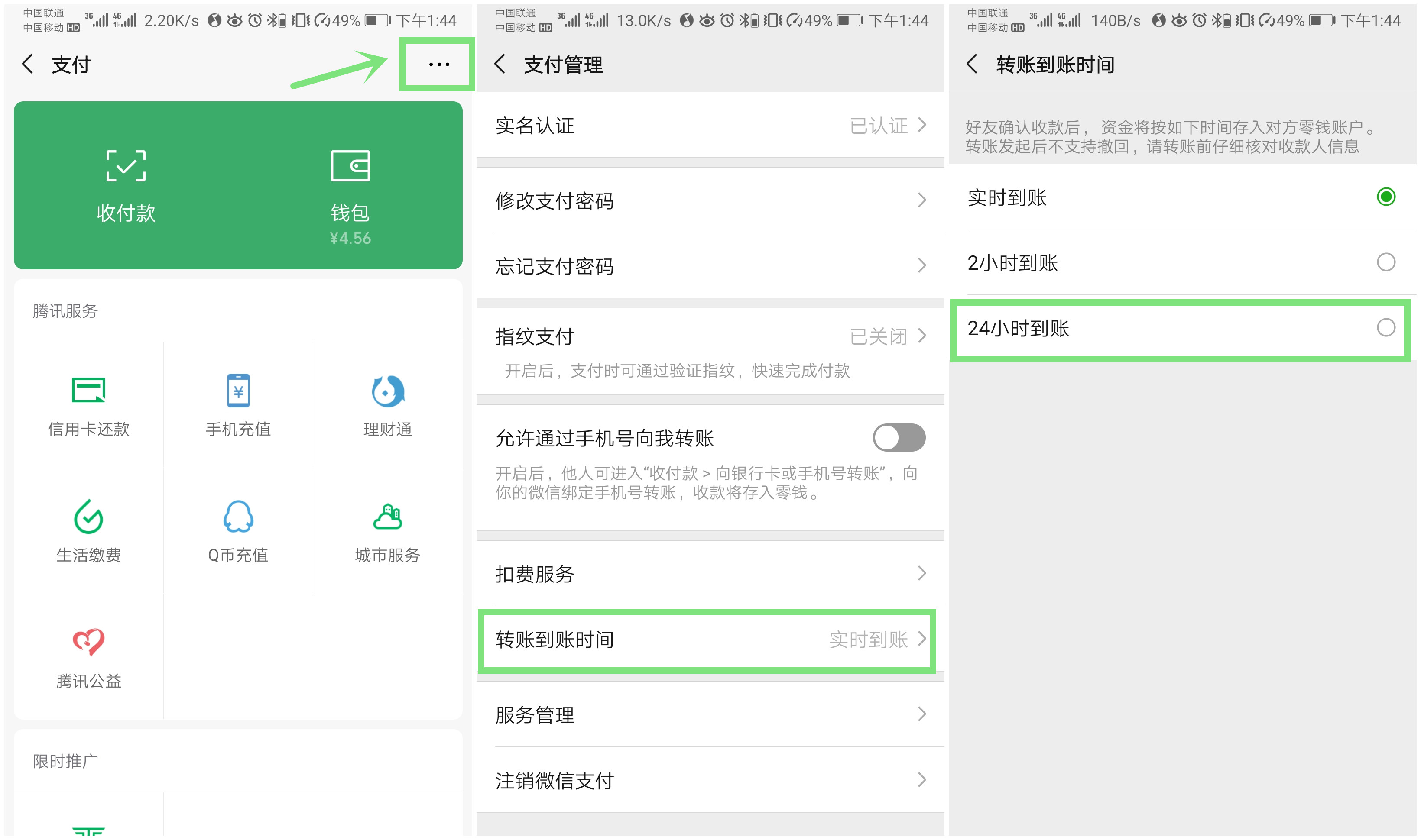Expand 扣费服务 deduction services entry
Image resolution: width=1421 pixels, height=840 pixels.
point(711,573)
